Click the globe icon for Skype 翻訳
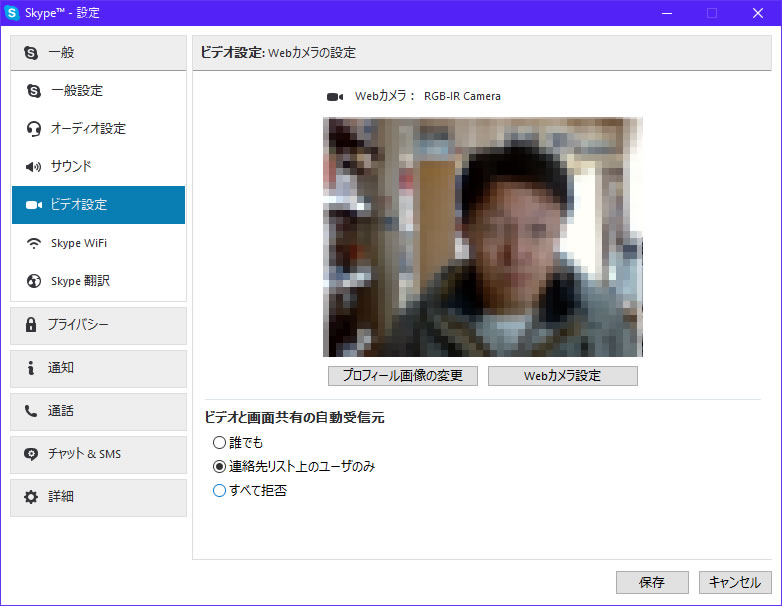Viewport: 782px width, 606px height. pyautogui.click(x=33, y=281)
